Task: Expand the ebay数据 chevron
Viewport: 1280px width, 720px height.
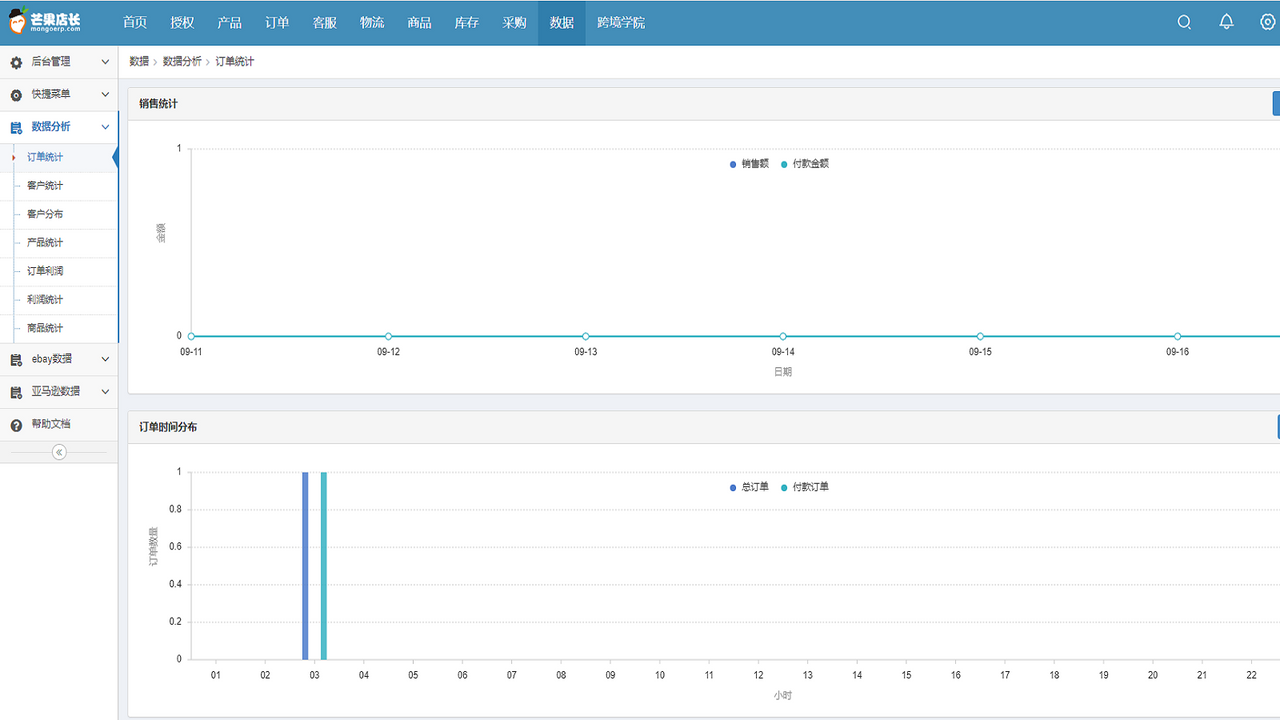Action: tap(105, 359)
